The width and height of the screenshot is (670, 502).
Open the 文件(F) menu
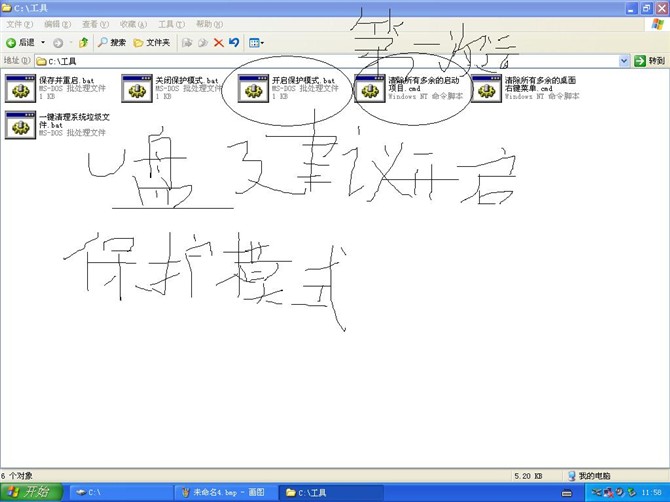click(x=20, y=24)
